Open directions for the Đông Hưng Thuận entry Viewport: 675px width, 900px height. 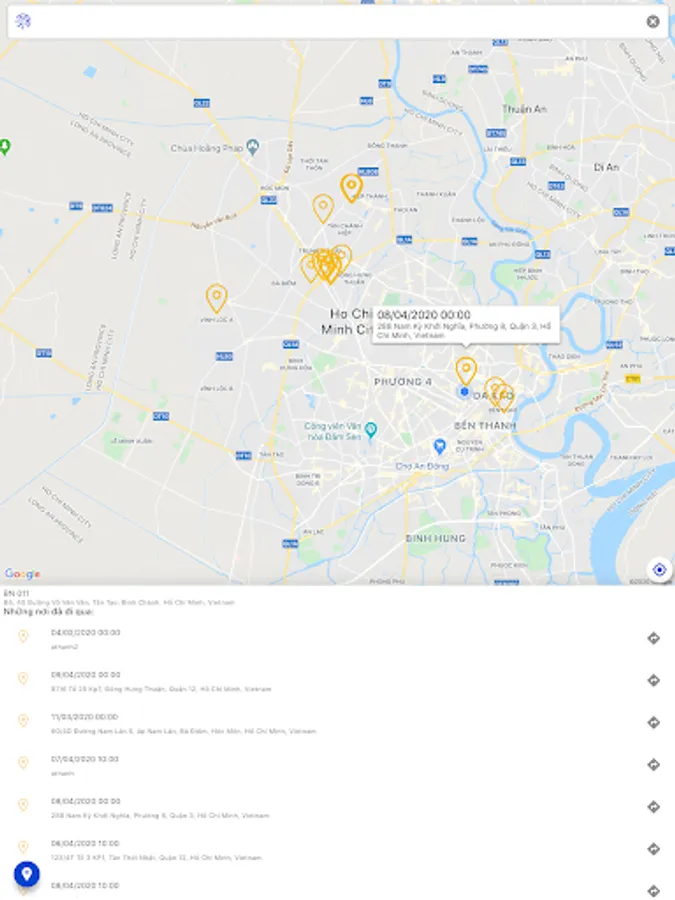(x=653, y=680)
